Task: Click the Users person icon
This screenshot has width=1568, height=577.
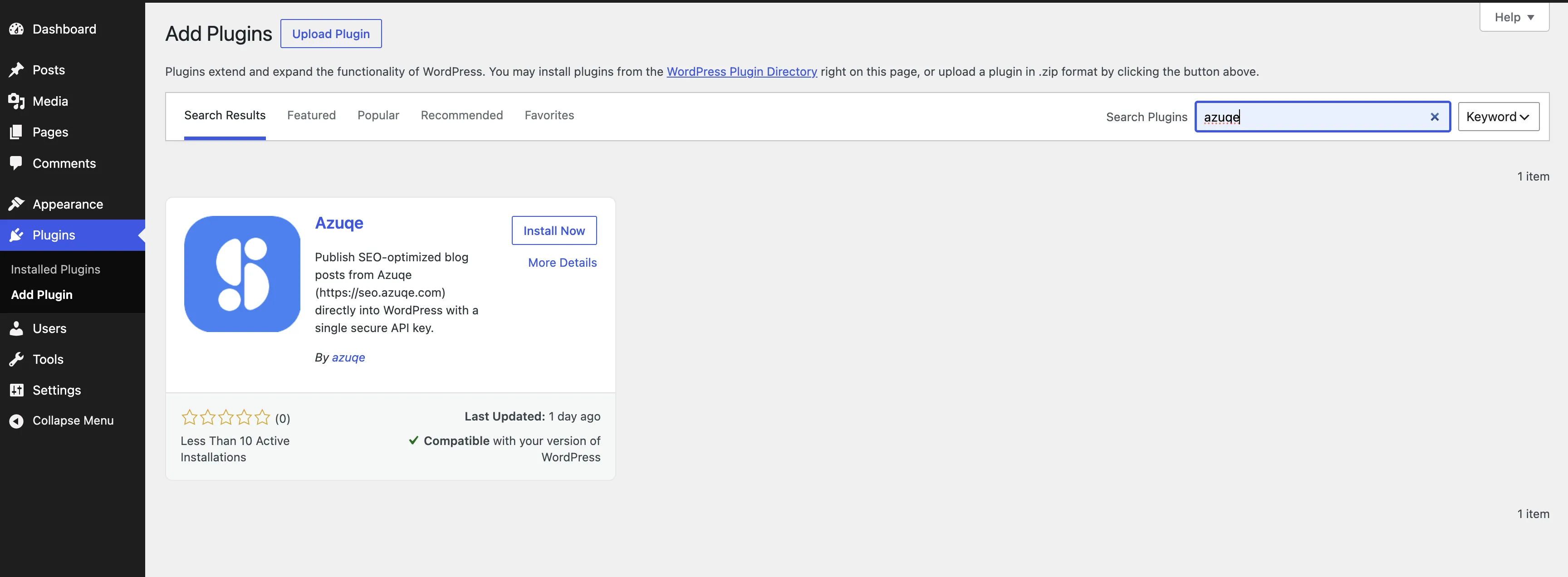Action: pyautogui.click(x=16, y=329)
